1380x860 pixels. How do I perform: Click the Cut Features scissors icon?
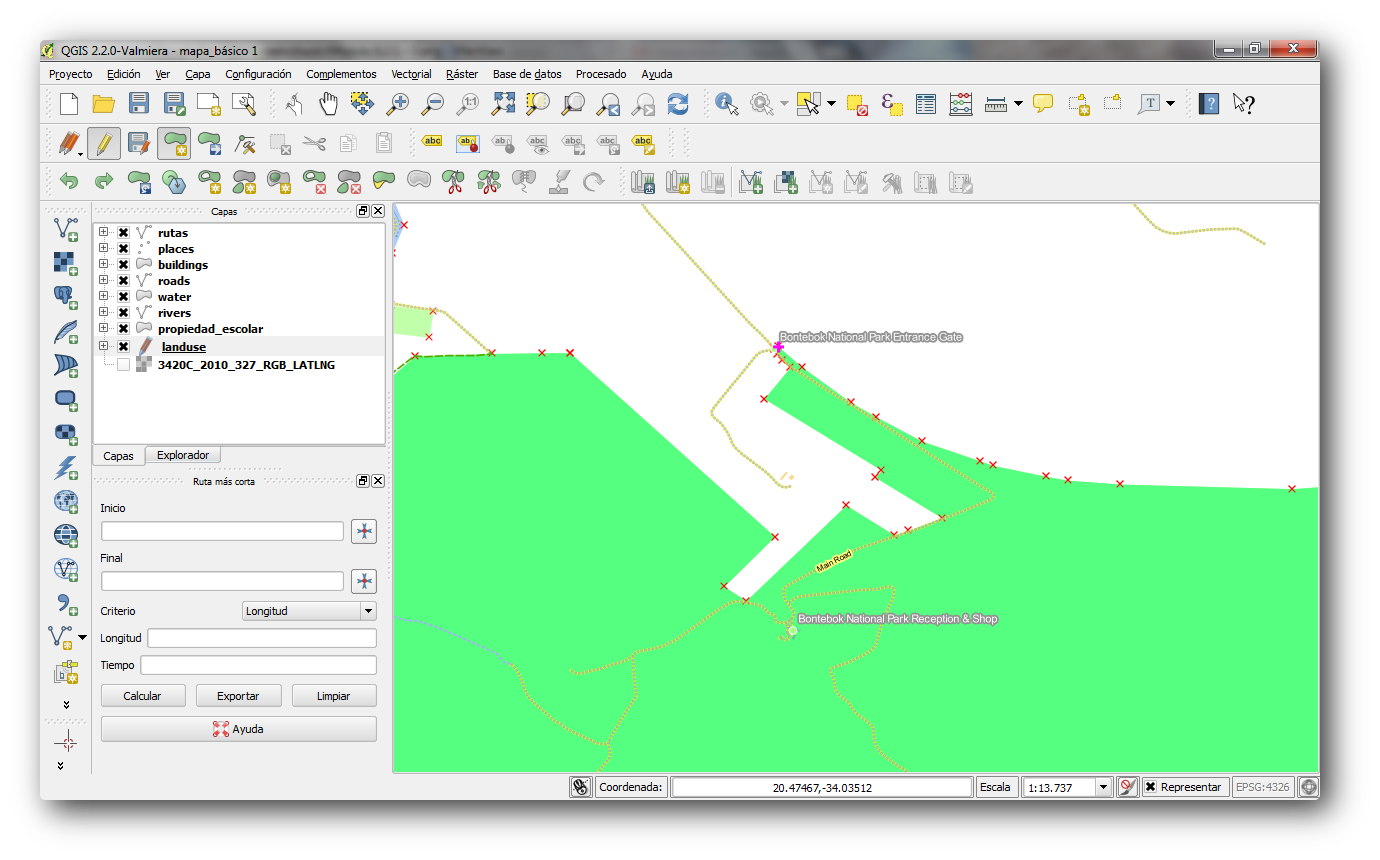click(x=314, y=144)
